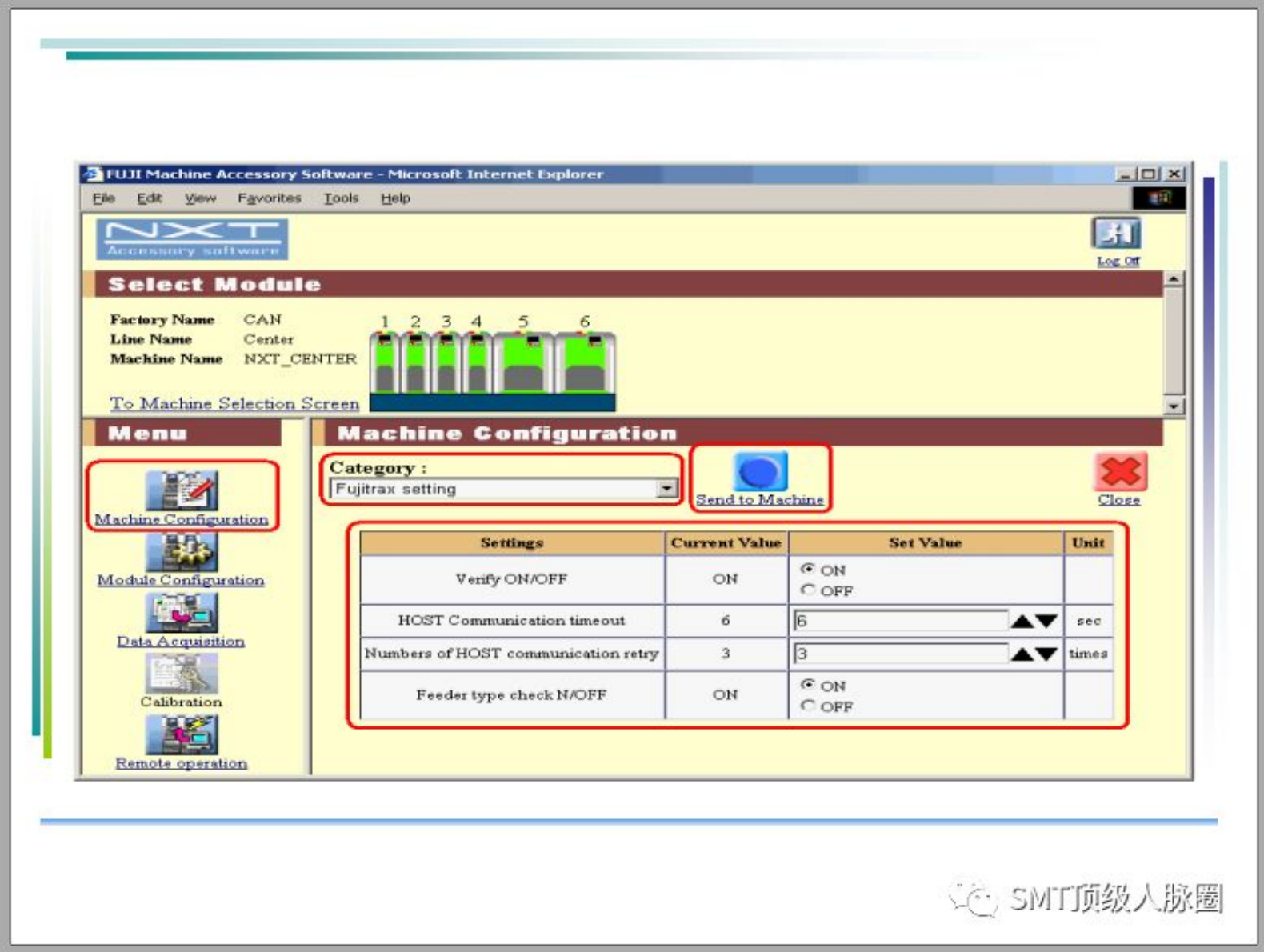This screenshot has width=1264, height=952.
Task: Maximize the Internet Explorer window
Action: click(1149, 174)
